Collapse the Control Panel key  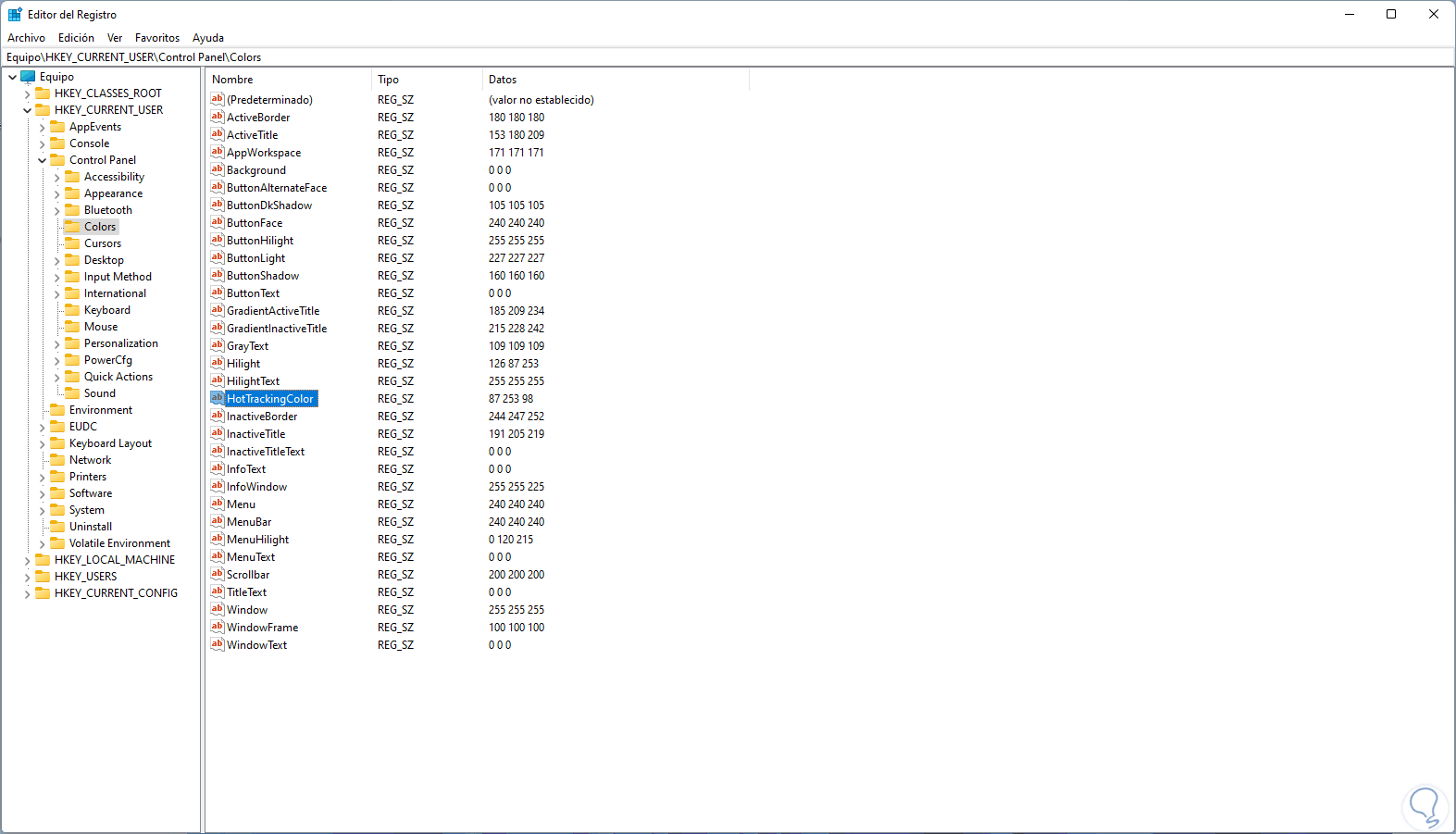(x=42, y=161)
